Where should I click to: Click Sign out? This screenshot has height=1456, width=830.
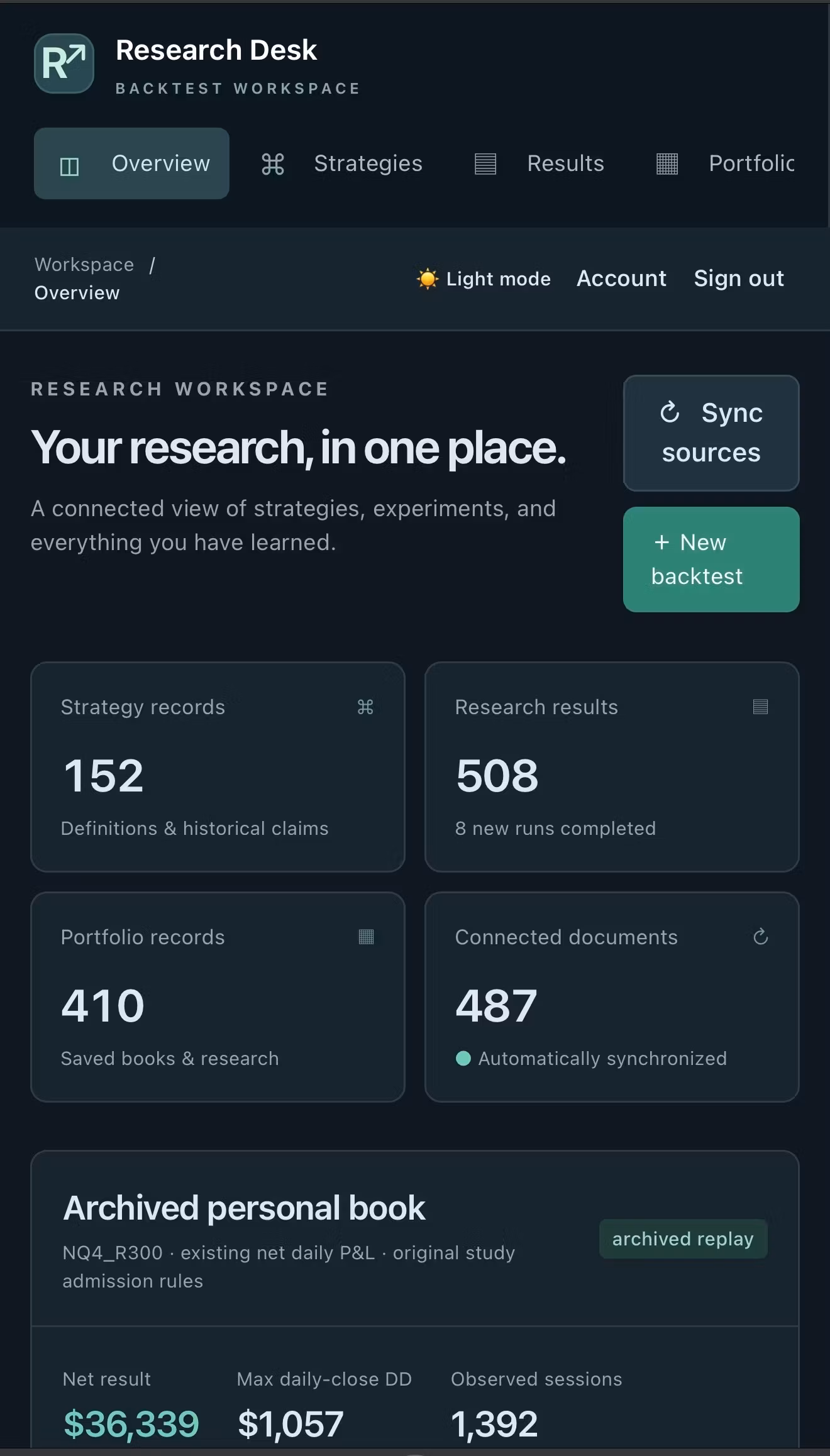pos(739,279)
